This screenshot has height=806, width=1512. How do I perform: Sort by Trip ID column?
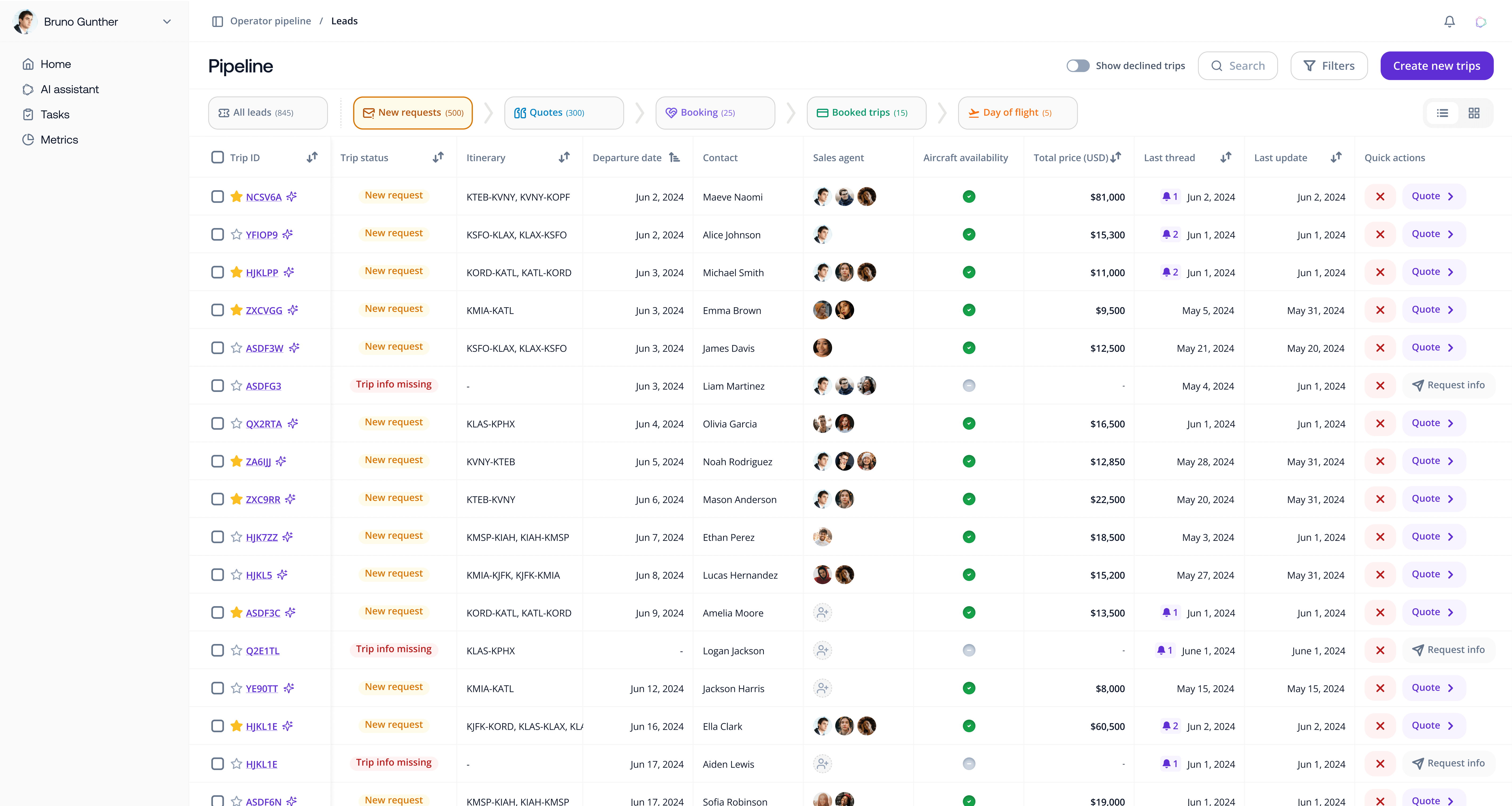pos(312,157)
